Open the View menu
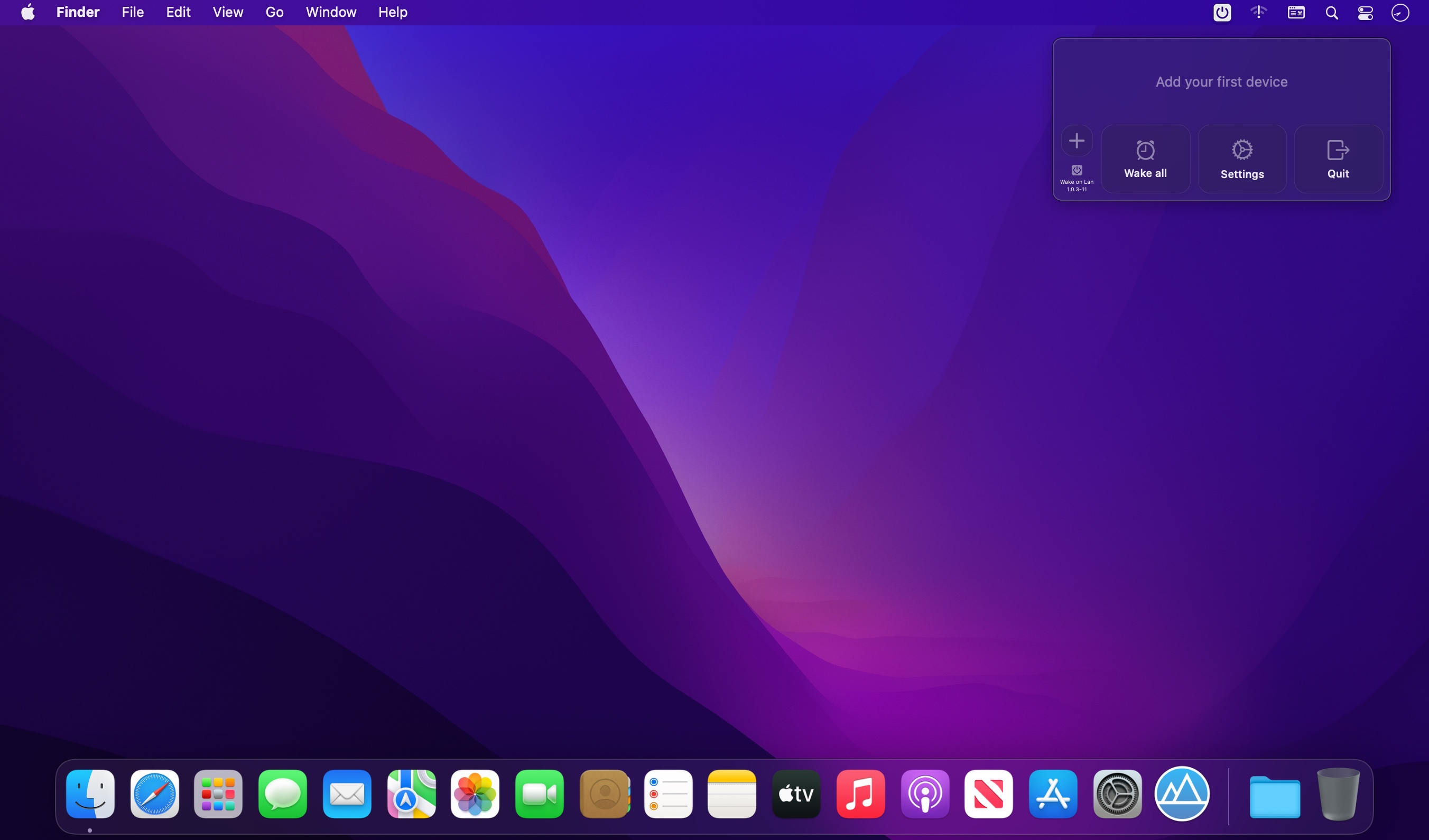This screenshot has width=1429, height=840. (228, 12)
